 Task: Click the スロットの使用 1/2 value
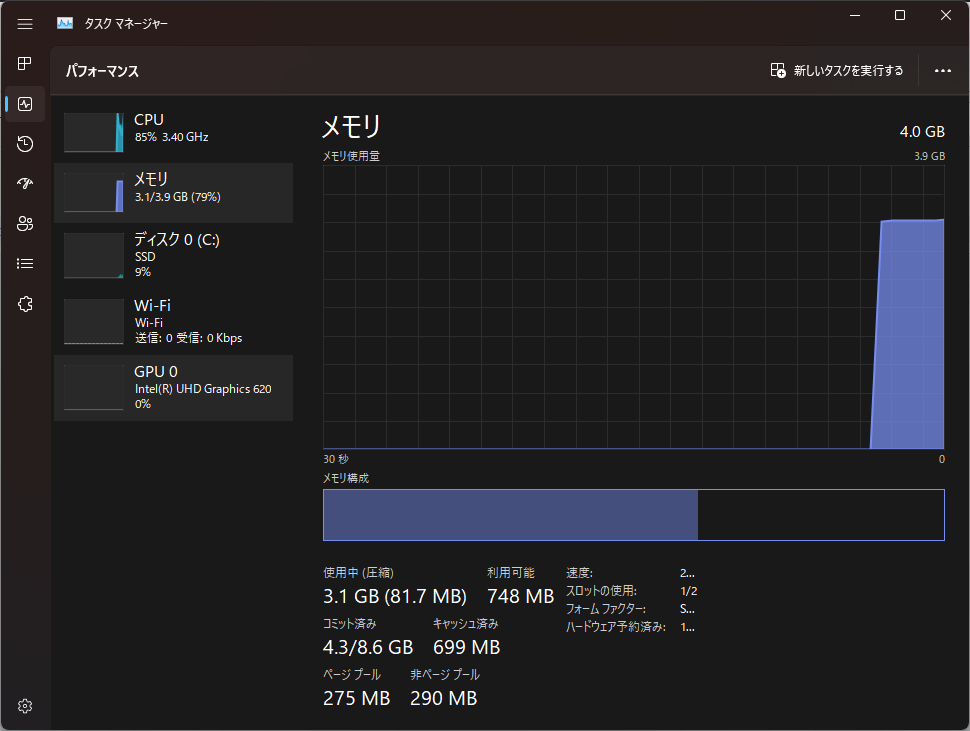point(689,591)
